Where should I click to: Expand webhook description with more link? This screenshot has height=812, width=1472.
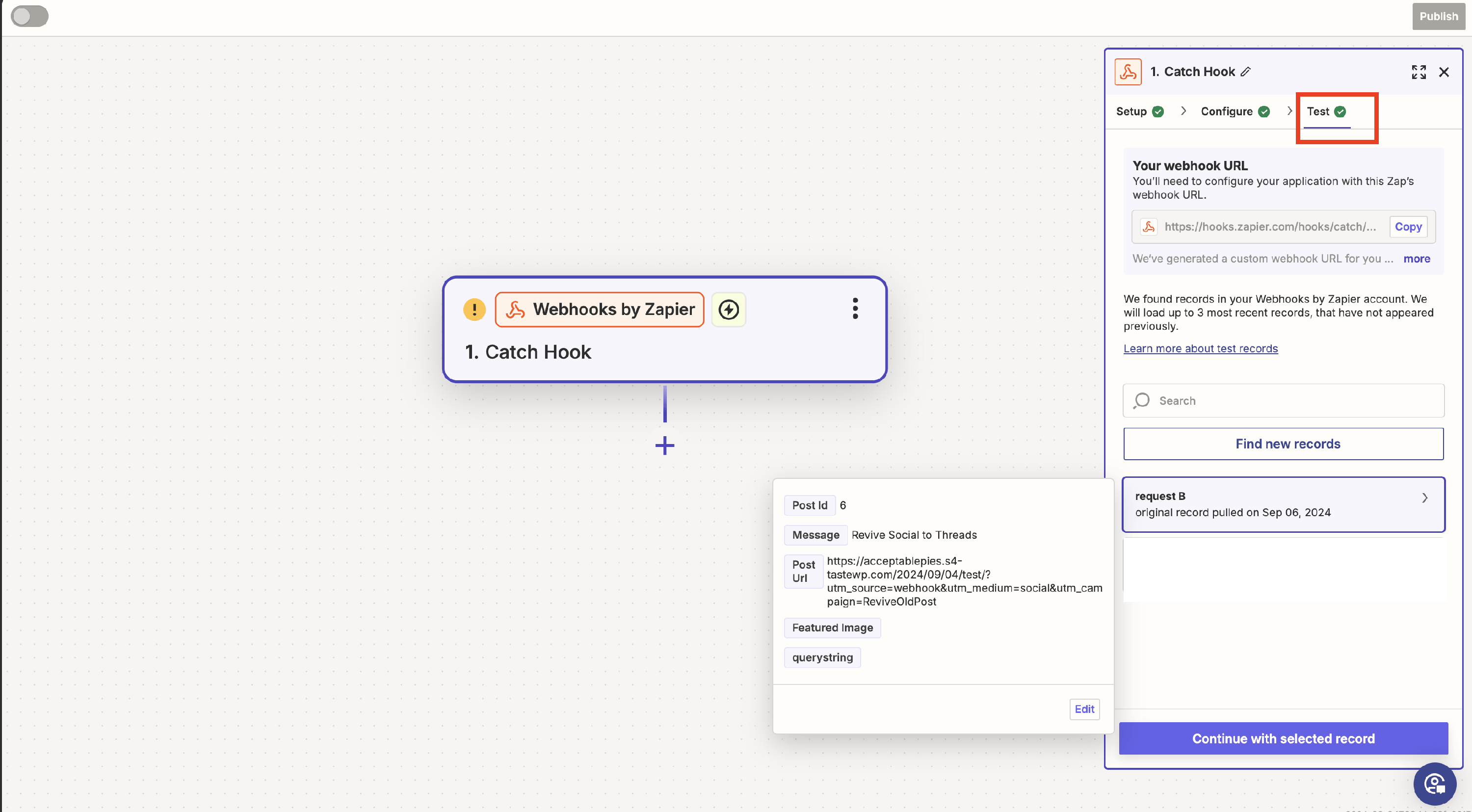[x=1416, y=259]
